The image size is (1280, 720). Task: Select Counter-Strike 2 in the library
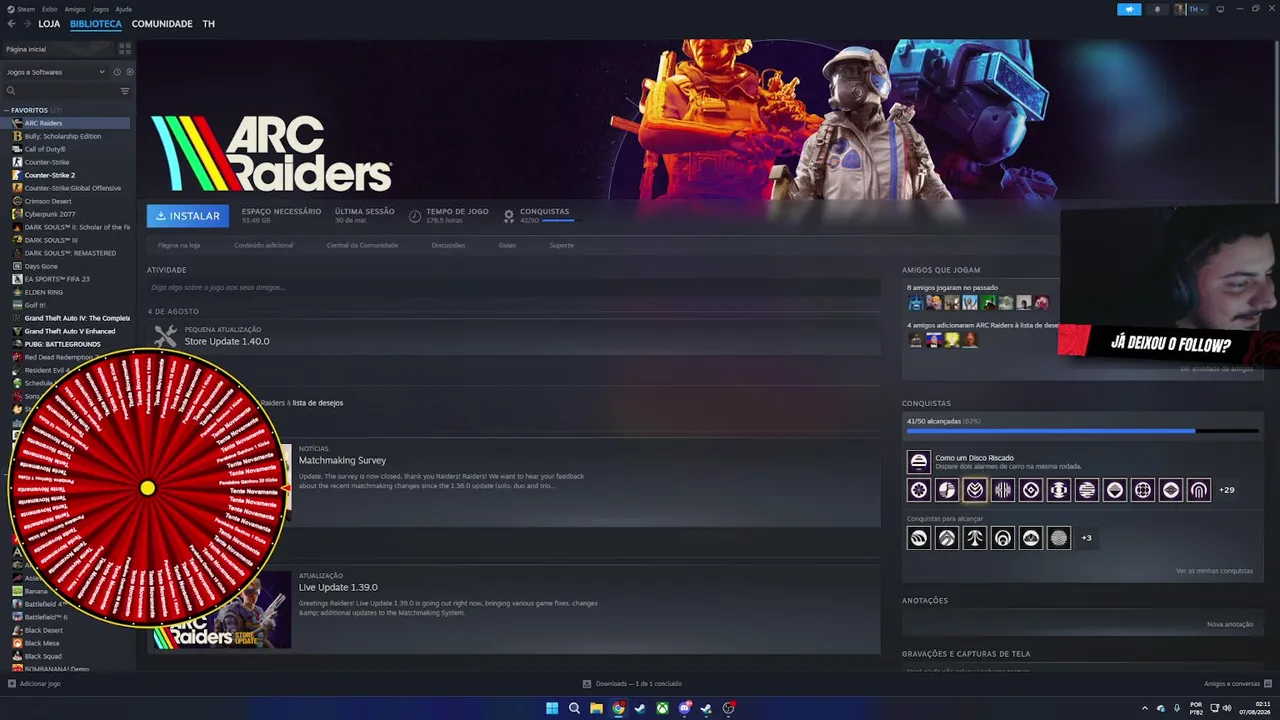tap(66, 175)
